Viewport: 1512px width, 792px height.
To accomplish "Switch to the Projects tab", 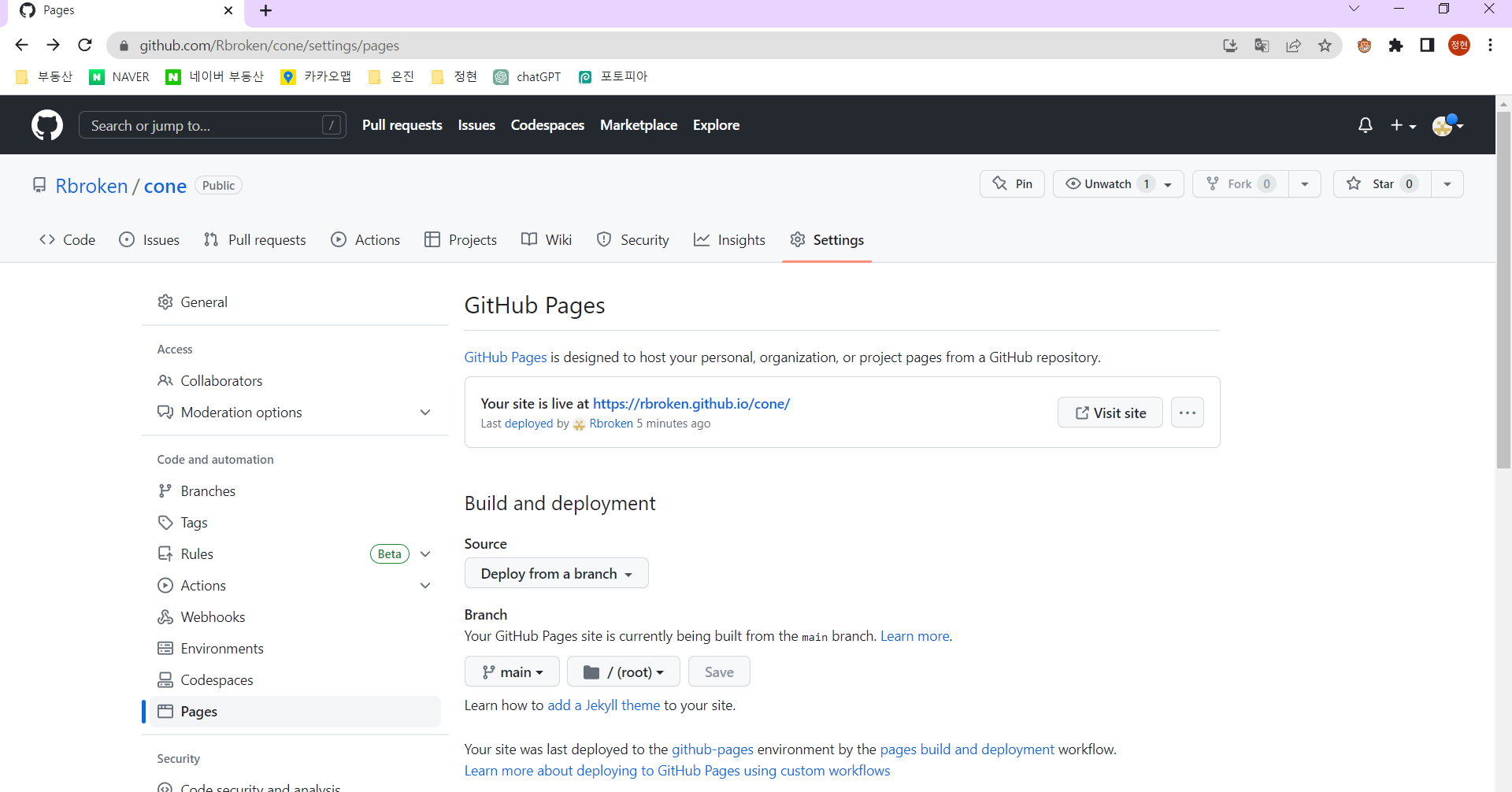I will click(461, 240).
